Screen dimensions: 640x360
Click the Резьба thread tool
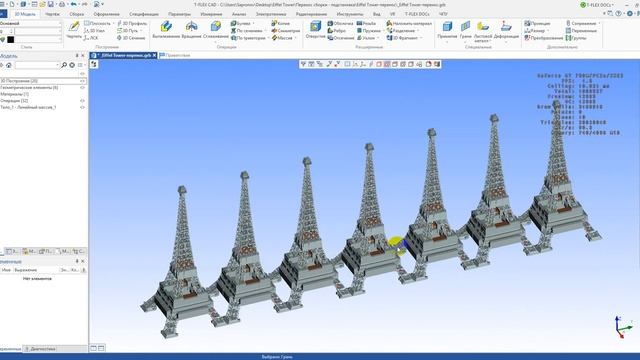pos(366,24)
